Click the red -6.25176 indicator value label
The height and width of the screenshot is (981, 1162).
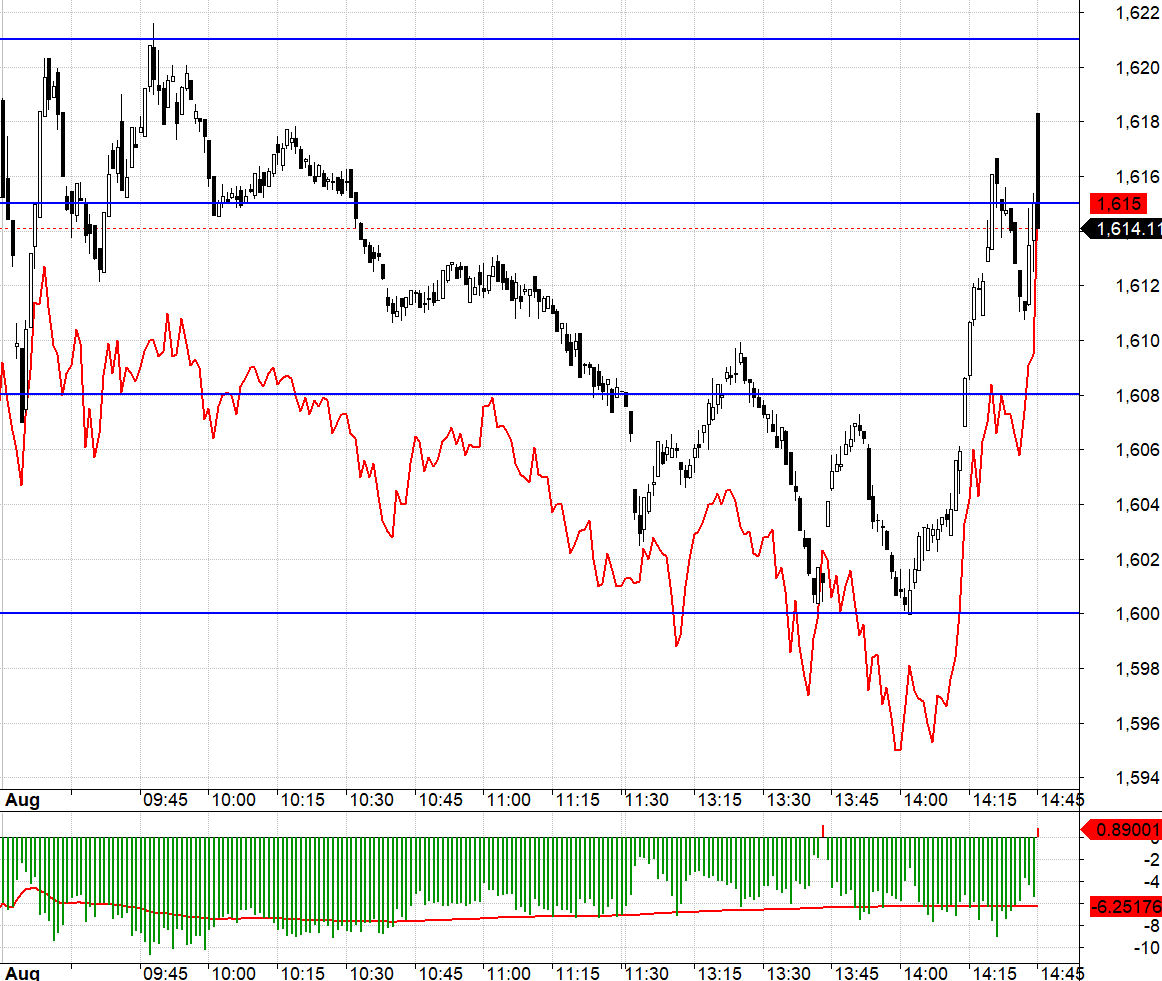pyautogui.click(x=1126, y=905)
